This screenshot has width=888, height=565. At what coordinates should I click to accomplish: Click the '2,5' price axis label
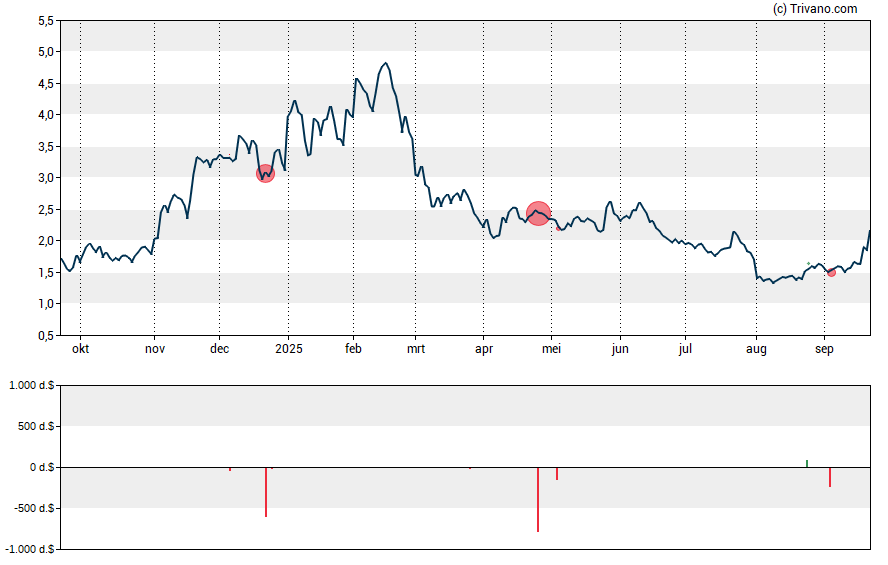coord(46,210)
